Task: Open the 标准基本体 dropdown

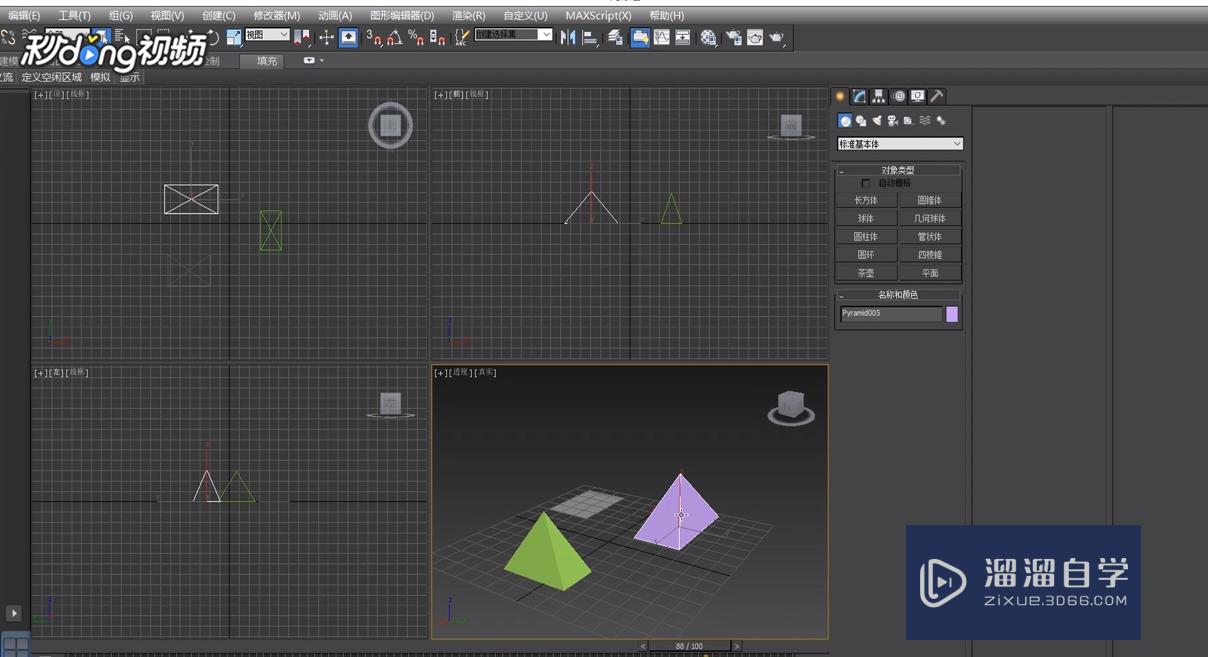Action: coord(899,144)
